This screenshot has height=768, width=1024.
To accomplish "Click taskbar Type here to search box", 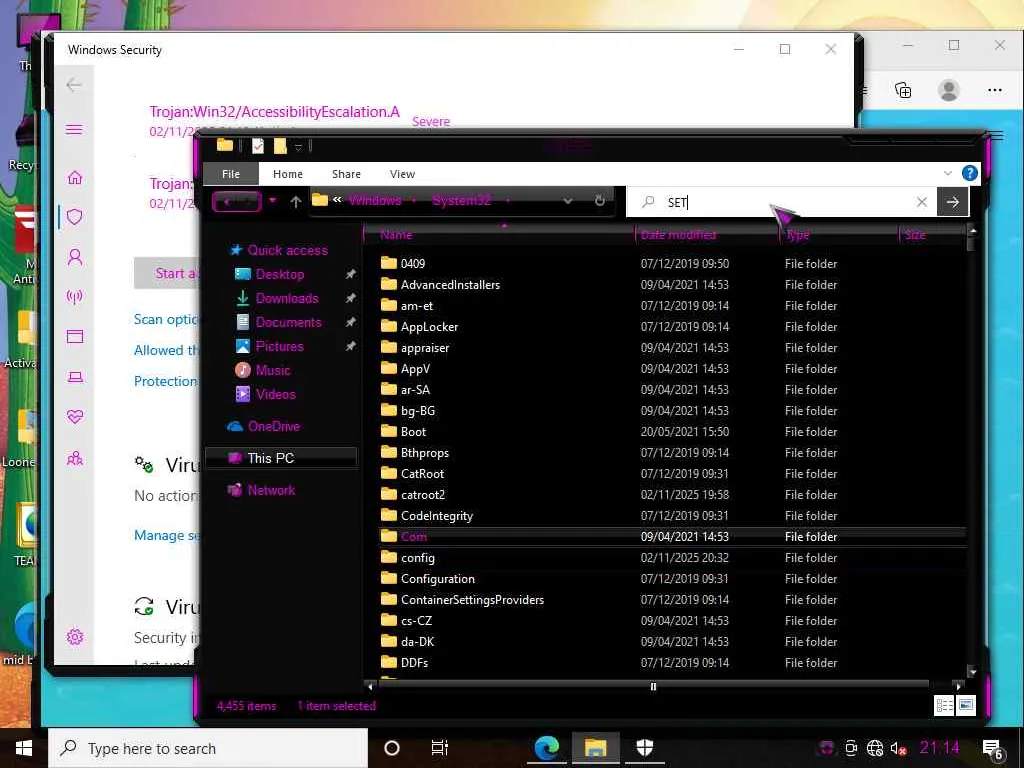I will coord(208,748).
